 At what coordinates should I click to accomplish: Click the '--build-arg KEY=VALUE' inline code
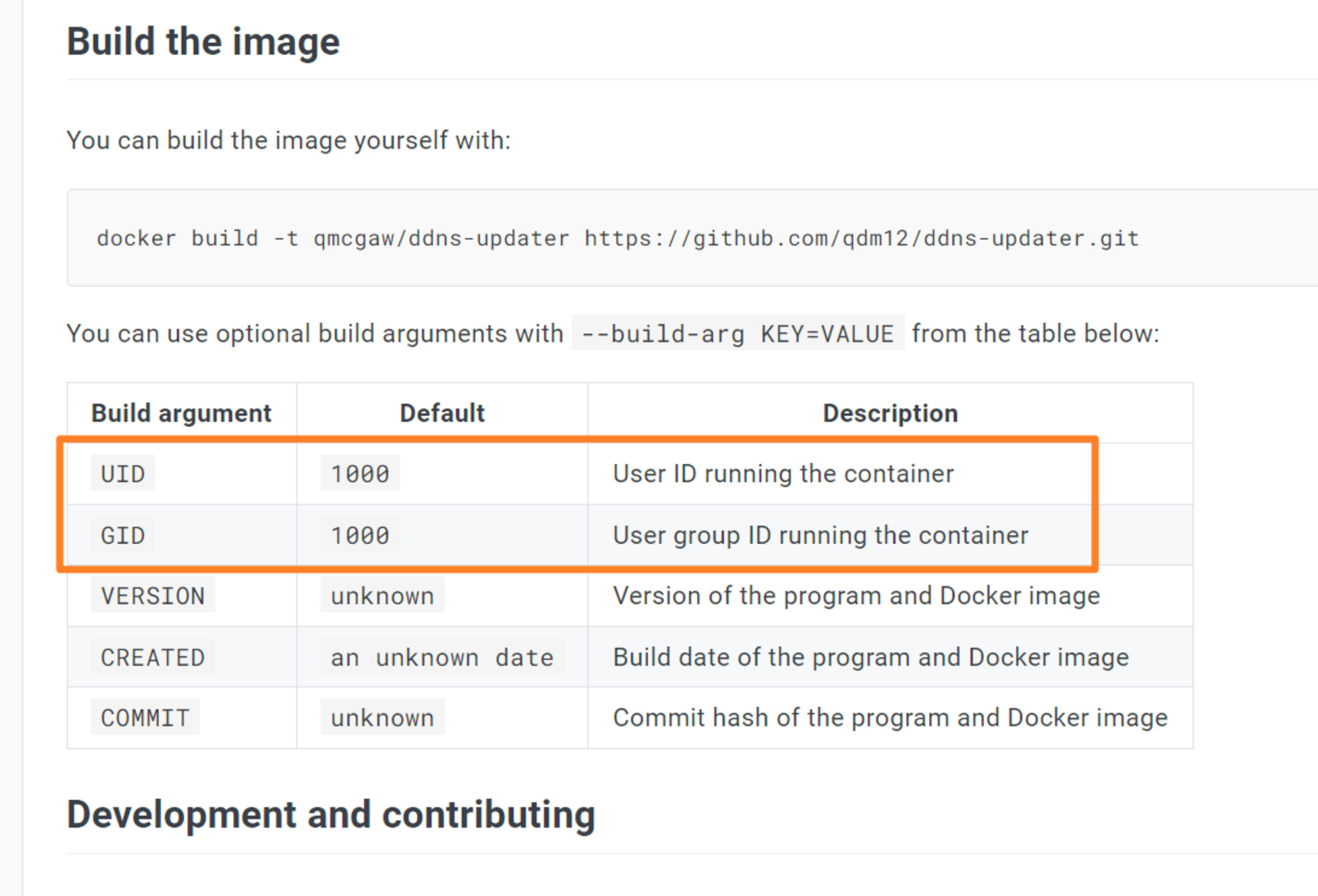[x=737, y=333]
